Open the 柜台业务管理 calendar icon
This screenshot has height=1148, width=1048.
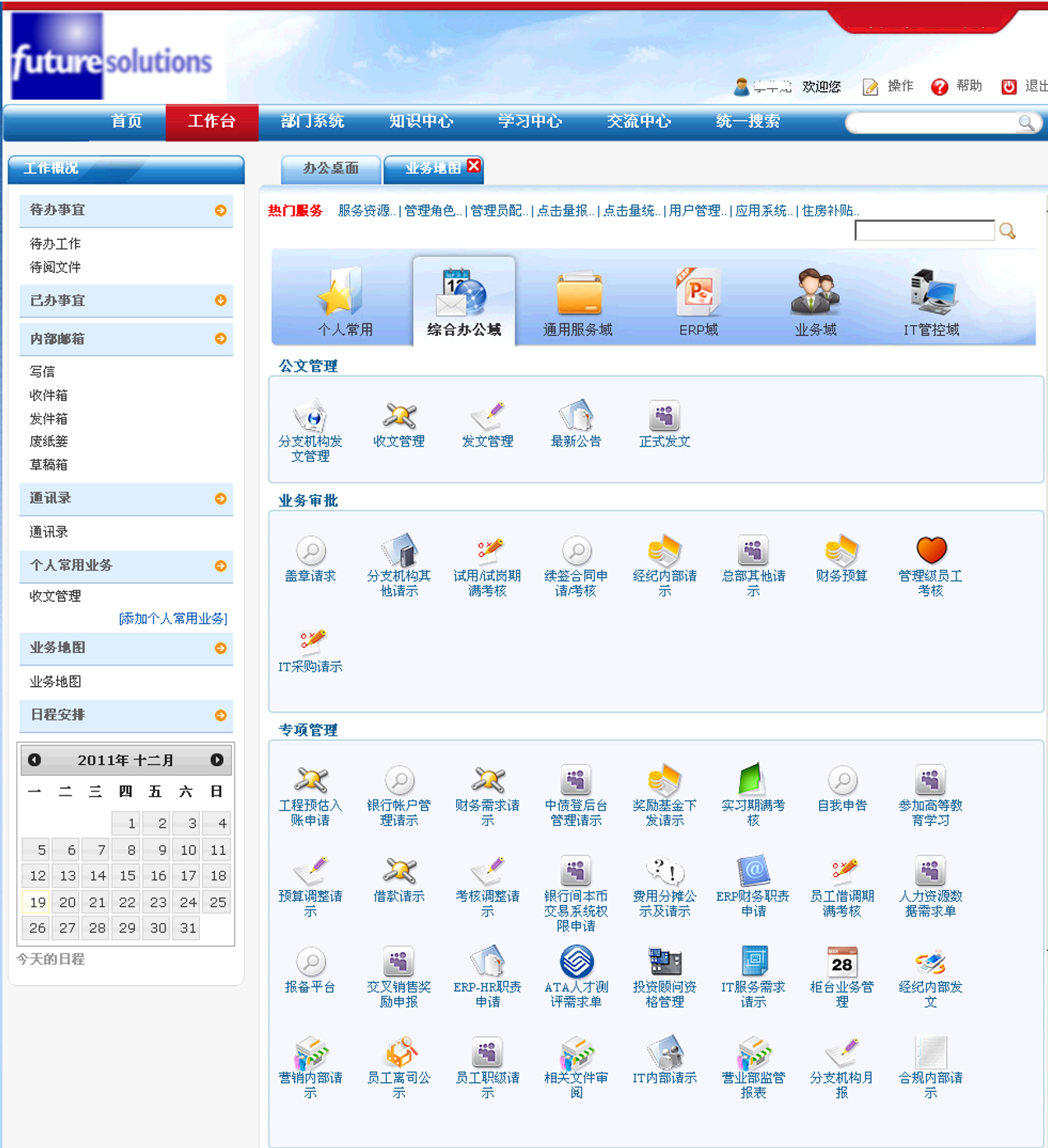841,962
